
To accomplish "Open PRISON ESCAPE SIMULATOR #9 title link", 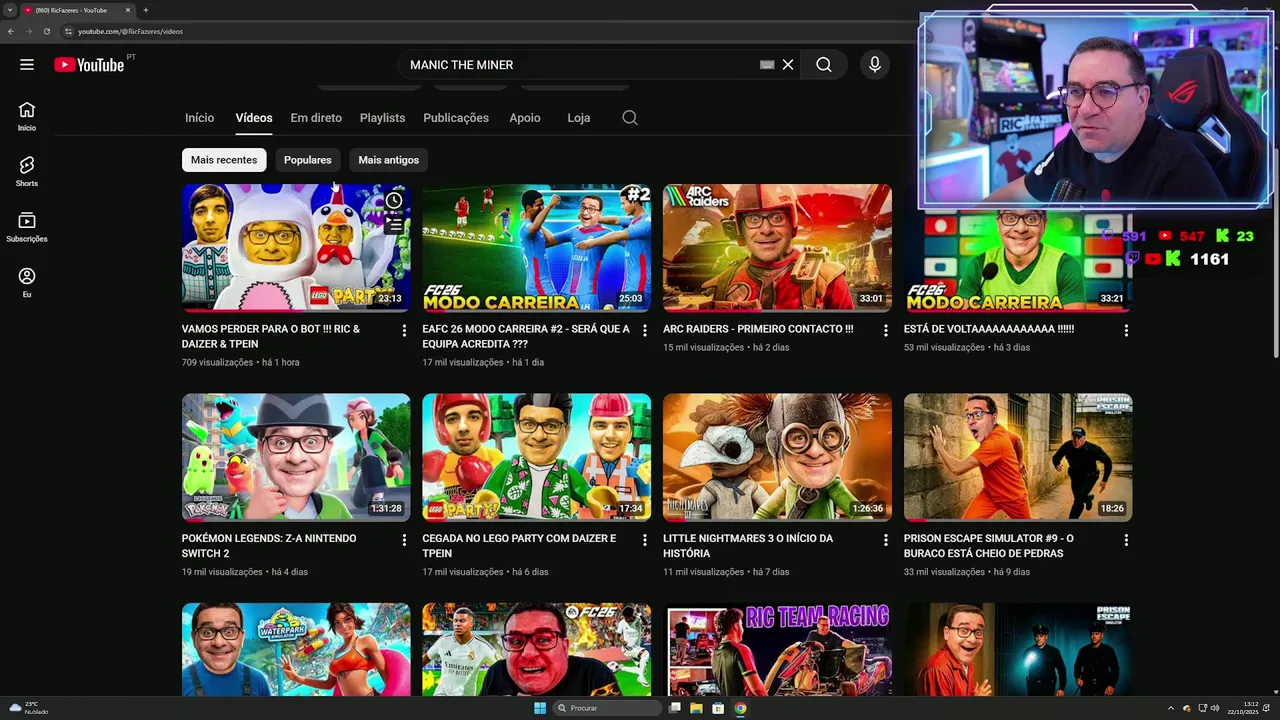I will point(989,546).
